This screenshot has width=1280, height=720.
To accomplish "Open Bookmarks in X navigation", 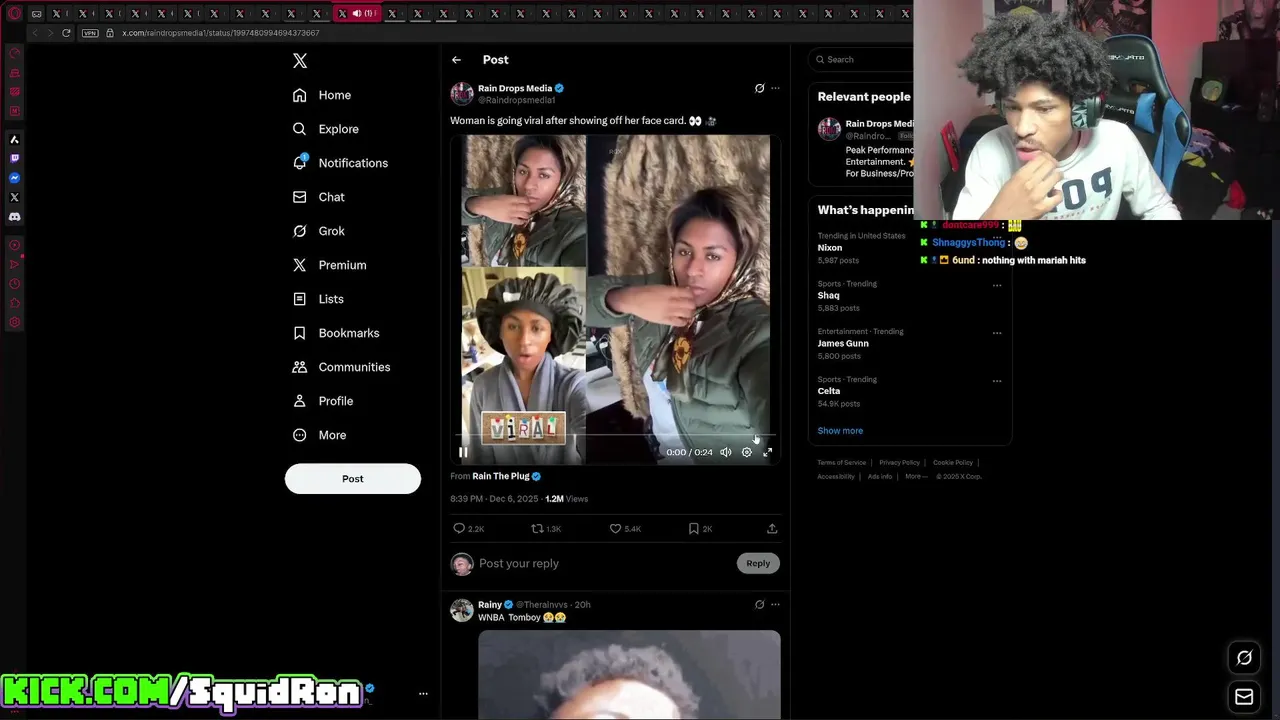I will (336, 333).
